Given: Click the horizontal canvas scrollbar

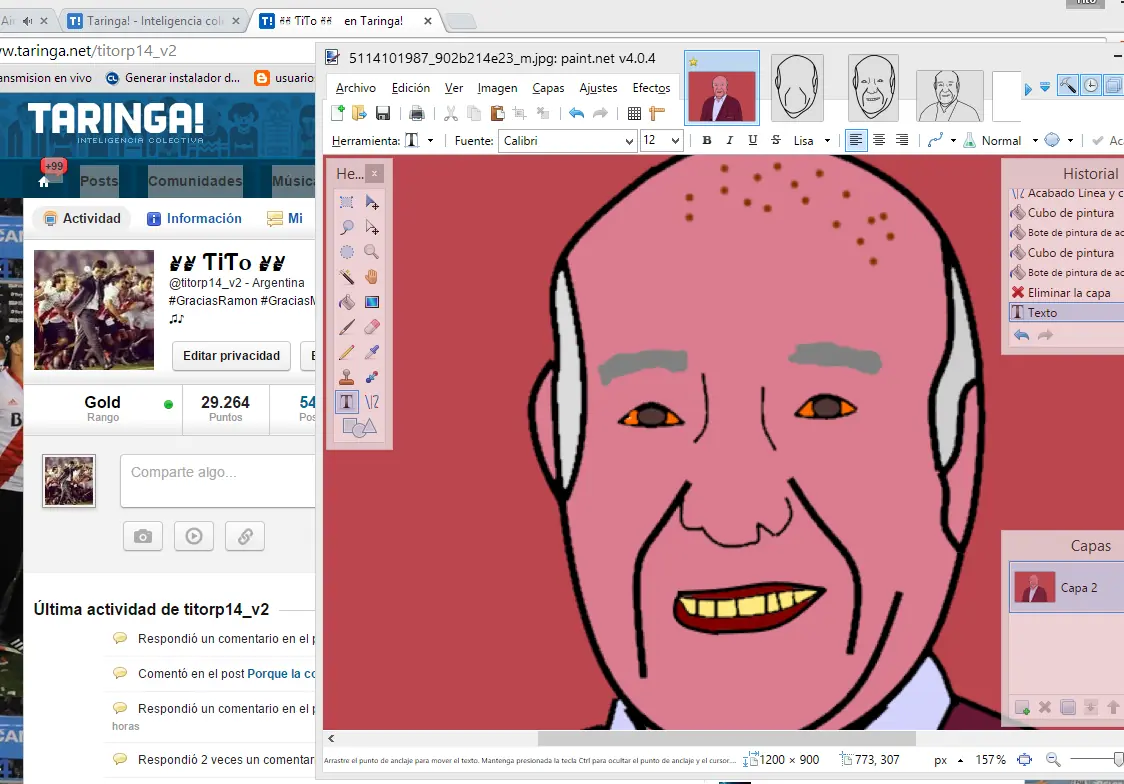Looking at the screenshot, I should pos(726,738).
